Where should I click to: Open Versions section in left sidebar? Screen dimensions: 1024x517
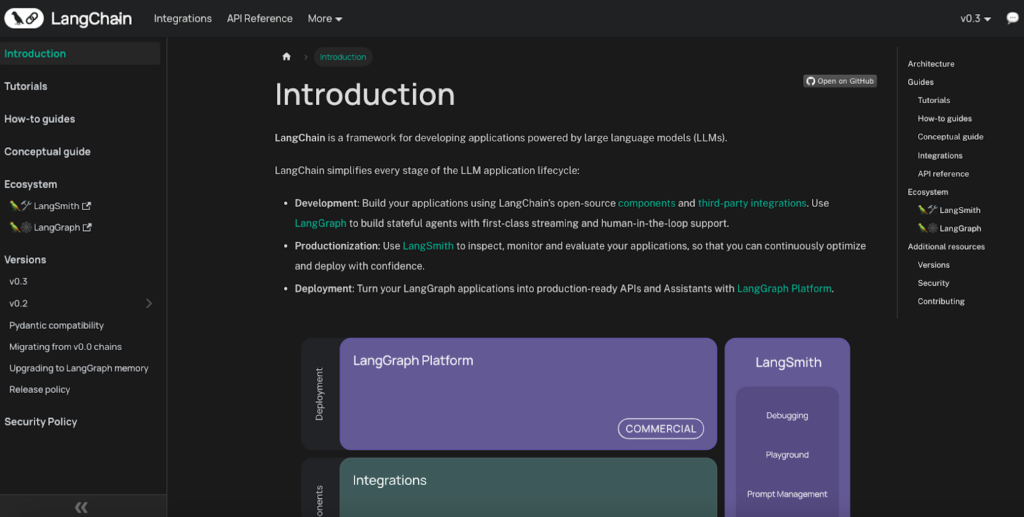tap(25, 259)
